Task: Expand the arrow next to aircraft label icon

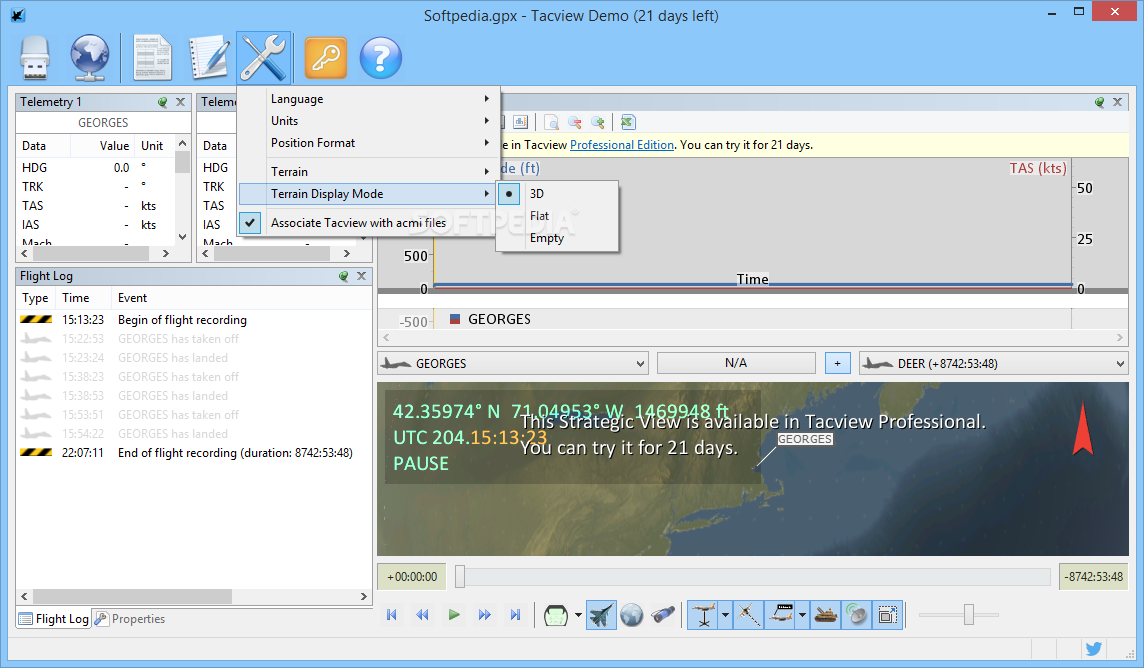Action: (803, 615)
